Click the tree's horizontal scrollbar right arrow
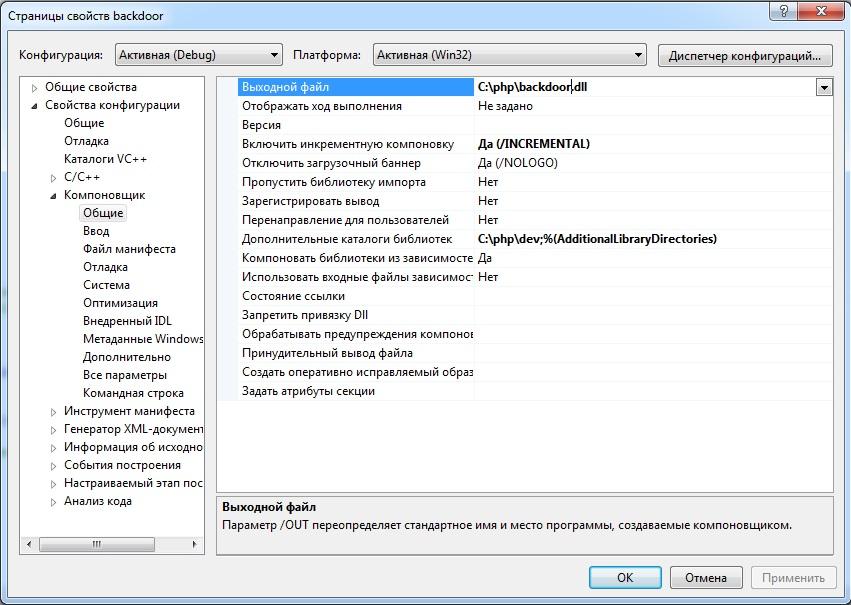Image resolution: width=851 pixels, height=605 pixels. click(194, 544)
